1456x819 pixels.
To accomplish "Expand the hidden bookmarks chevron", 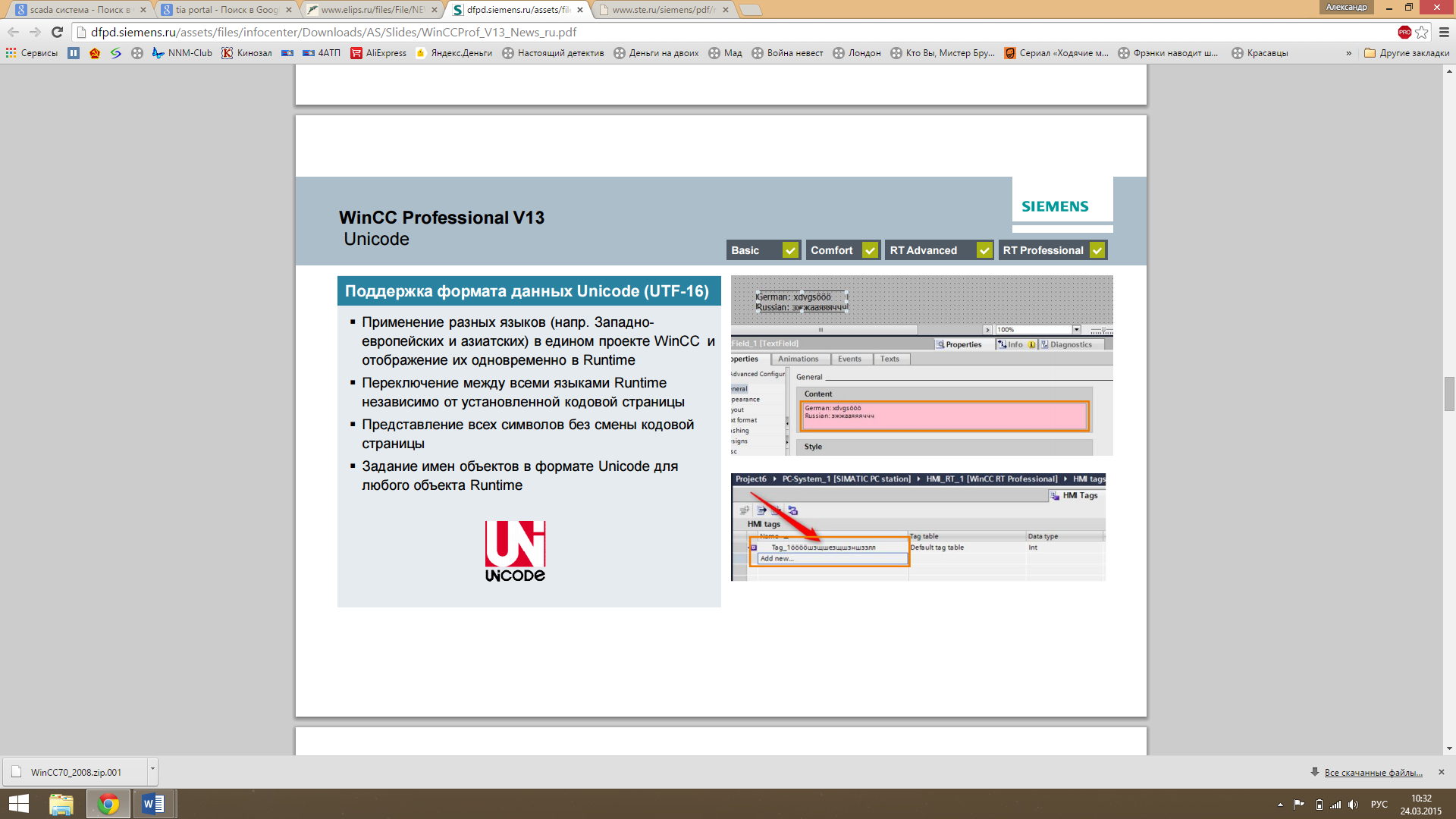I will click(1348, 53).
